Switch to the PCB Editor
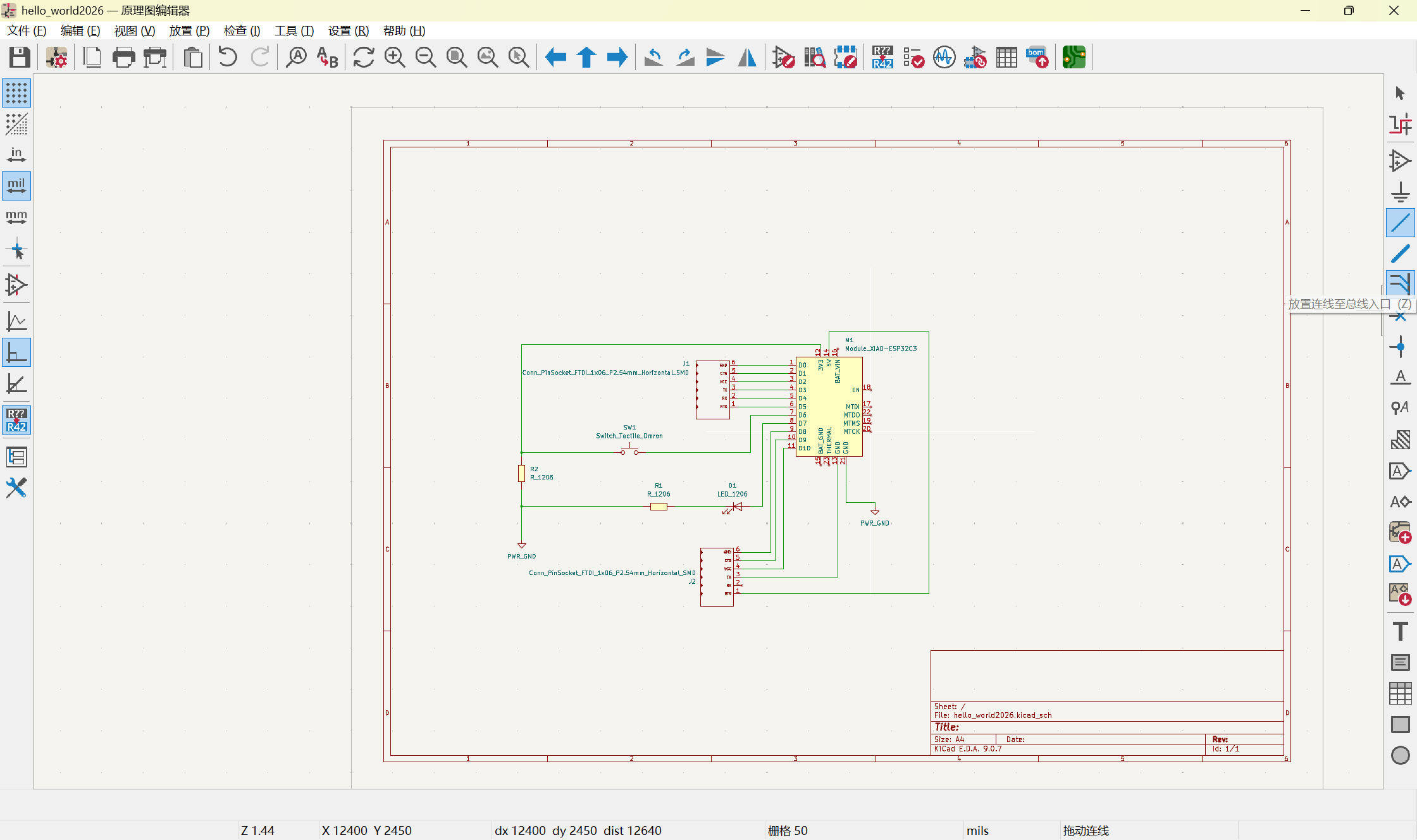 [x=1074, y=57]
